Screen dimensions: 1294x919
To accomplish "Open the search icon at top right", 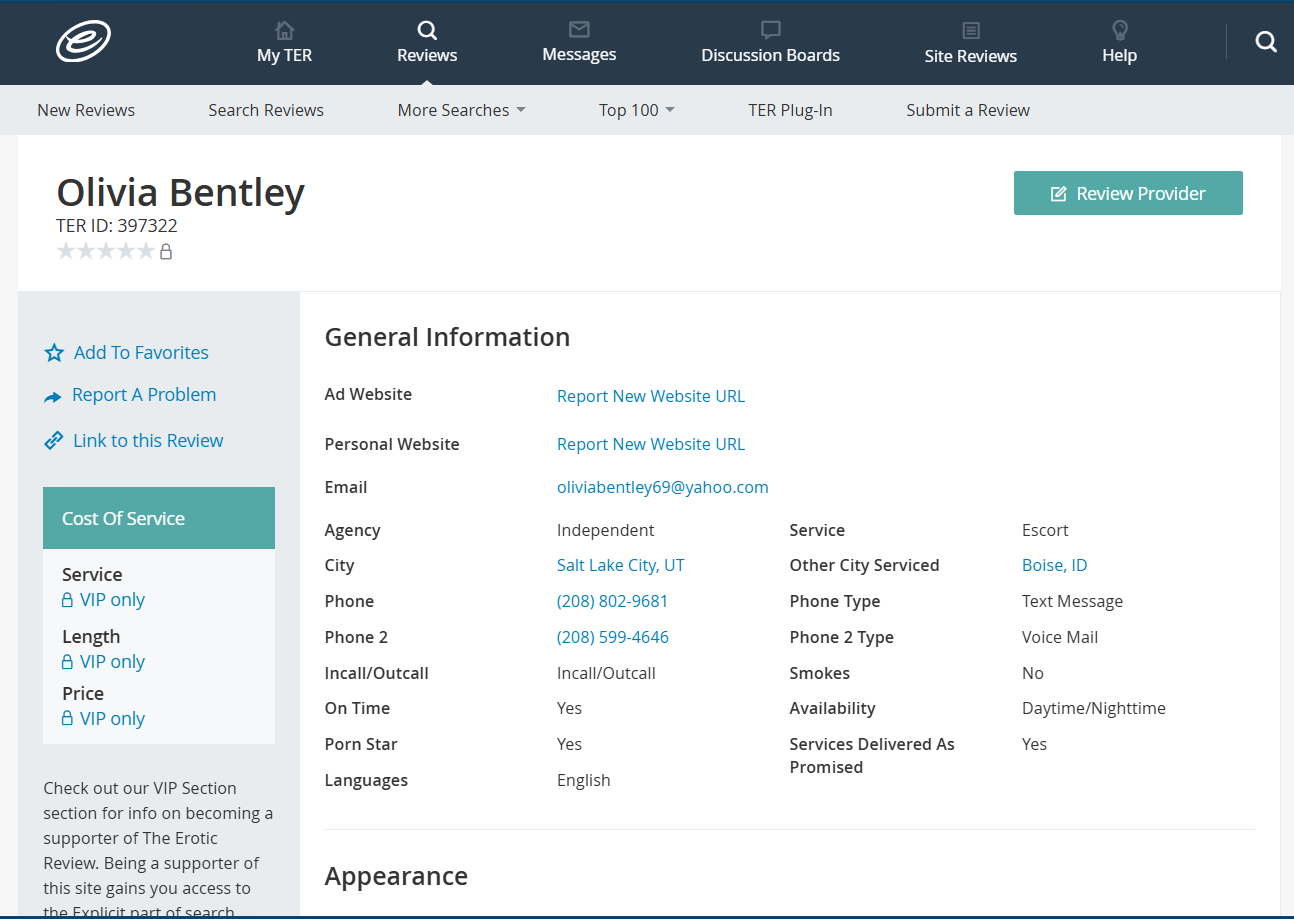I will pos(1266,41).
